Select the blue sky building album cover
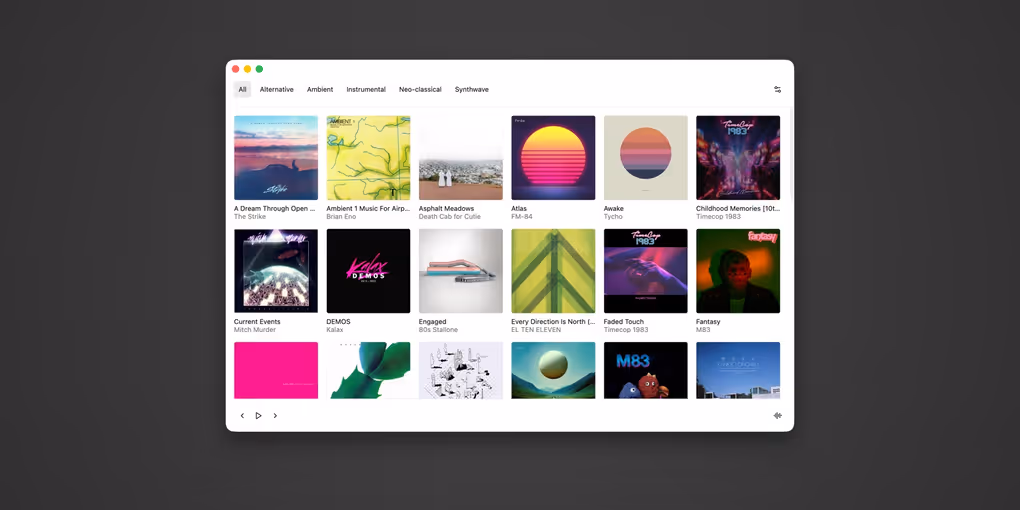The image size is (1020, 510). (738, 370)
